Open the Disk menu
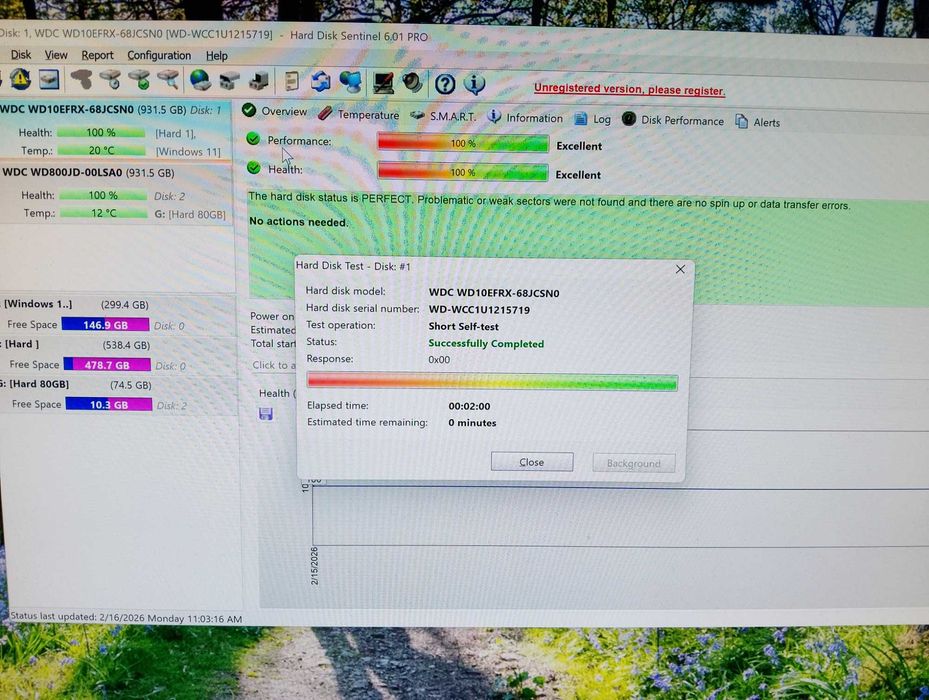929x700 pixels. [x=21, y=55]
